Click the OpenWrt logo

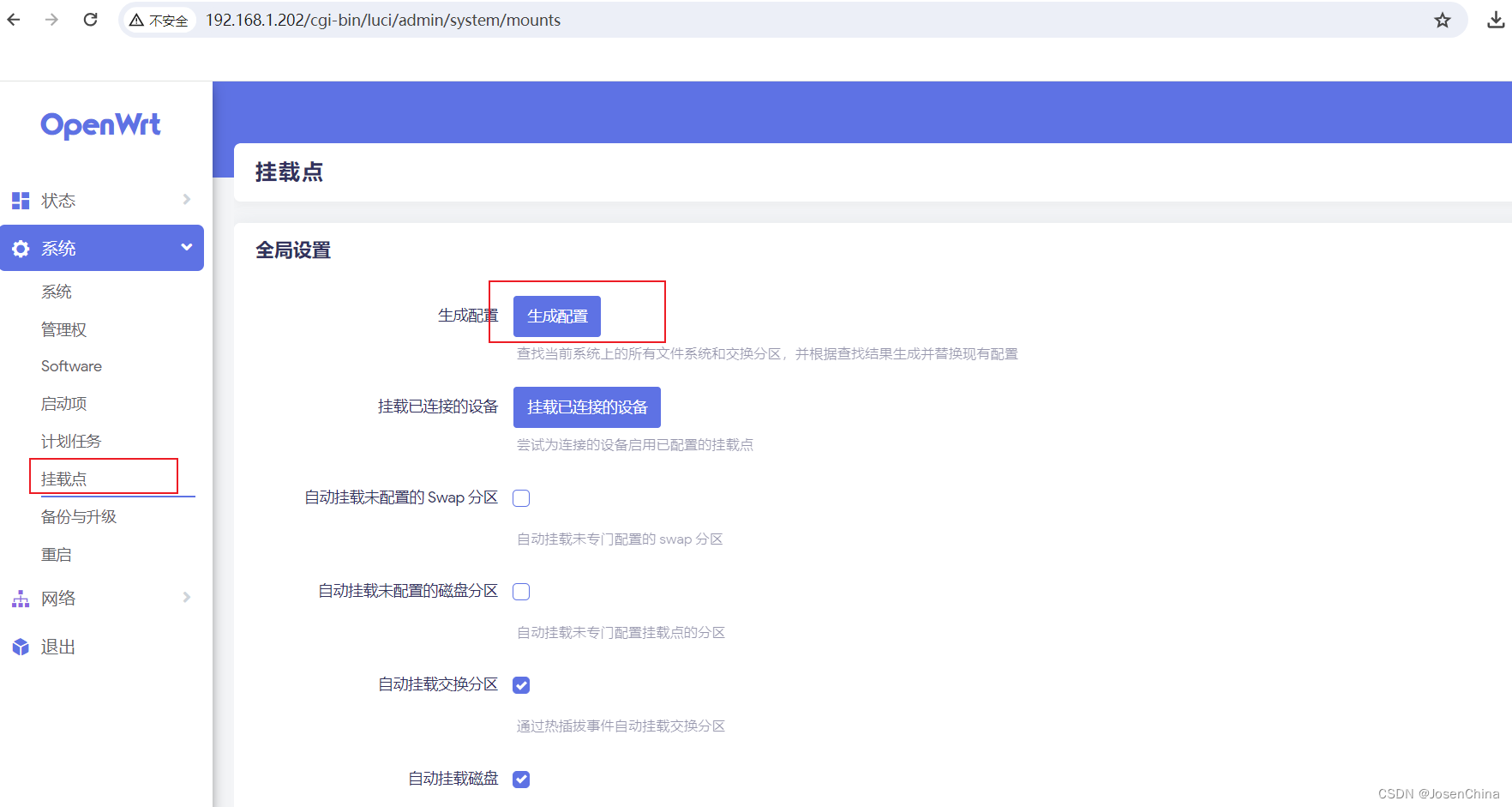tap(101, 125)
